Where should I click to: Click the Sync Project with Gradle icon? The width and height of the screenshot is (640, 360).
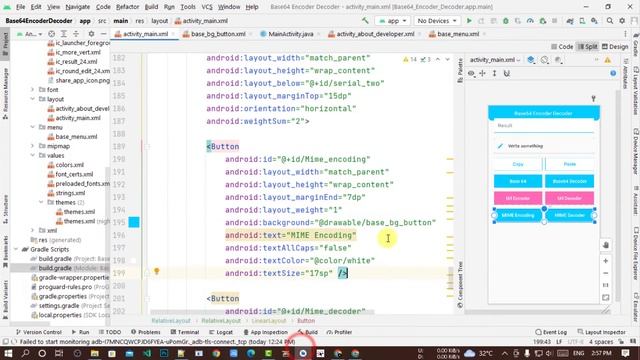tap(570, 21)
